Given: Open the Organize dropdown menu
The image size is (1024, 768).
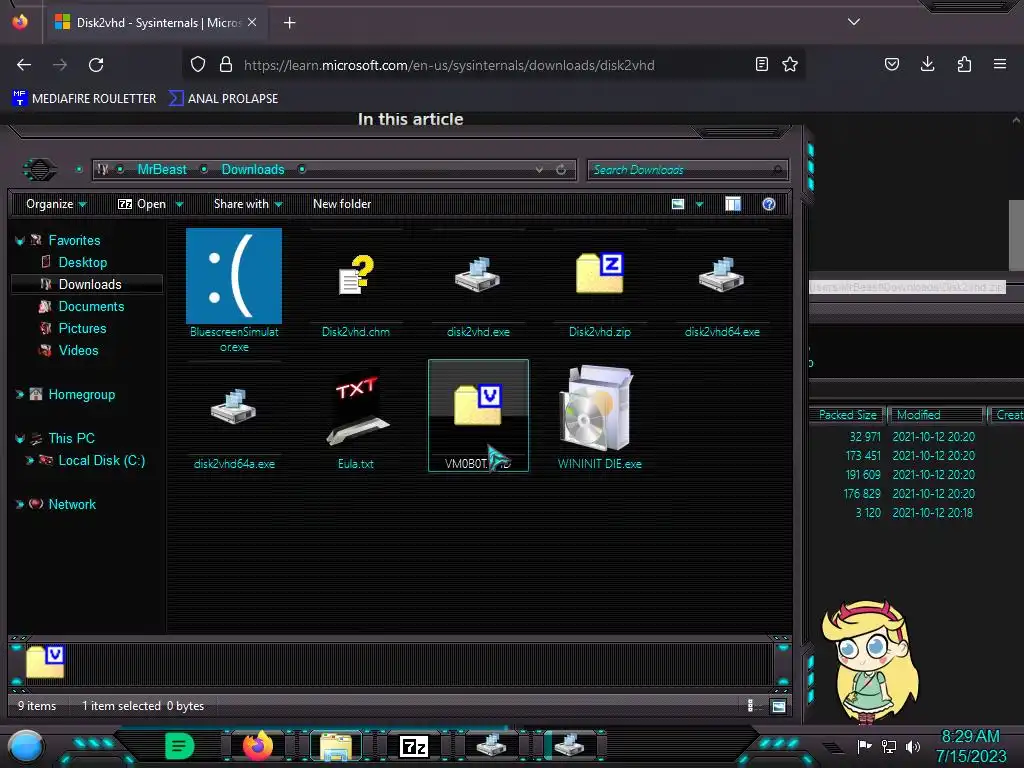Looking at the screenshot, I should (56, 204).
